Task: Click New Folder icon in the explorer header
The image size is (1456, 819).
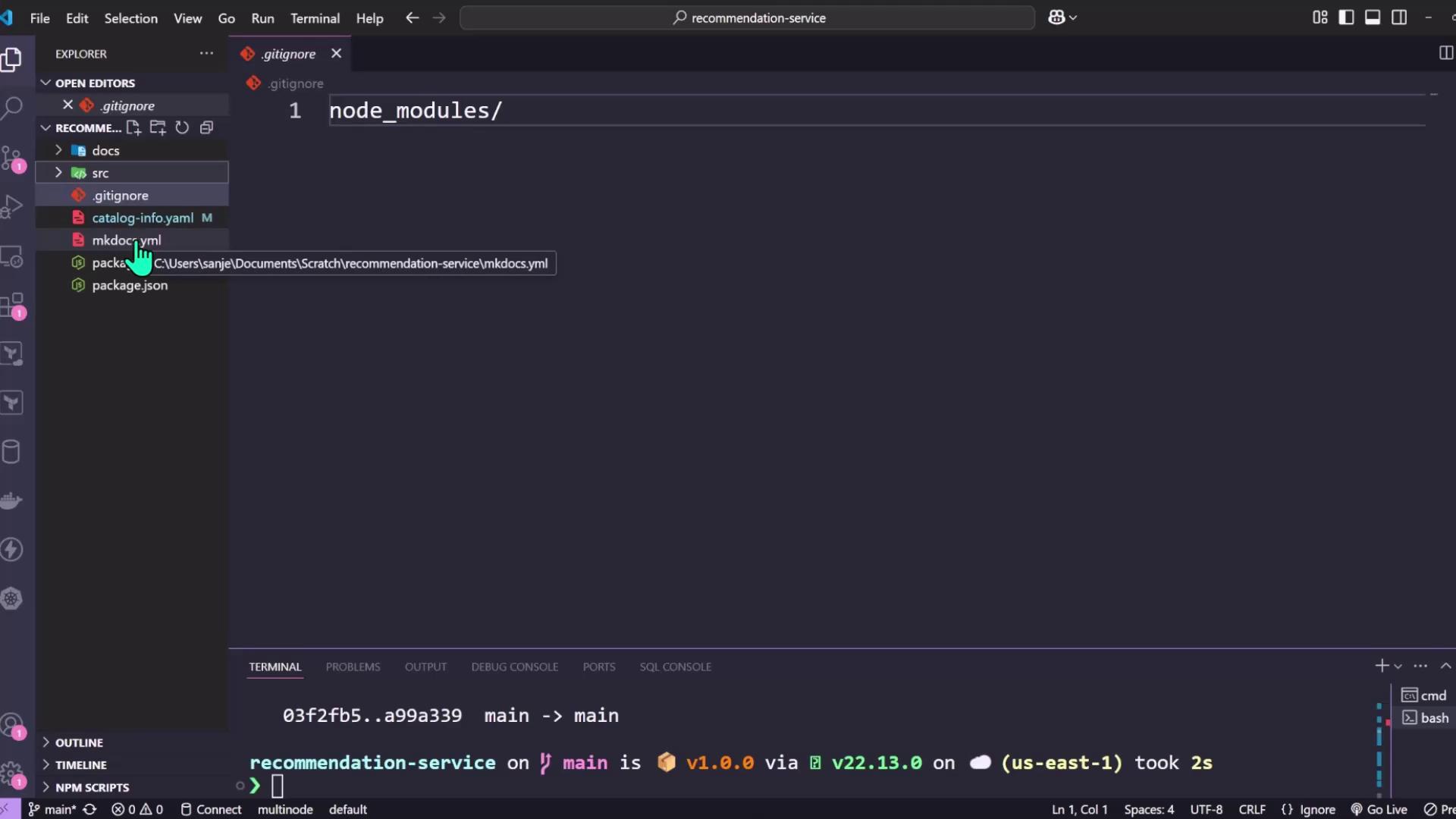Action: click(158, 127)
